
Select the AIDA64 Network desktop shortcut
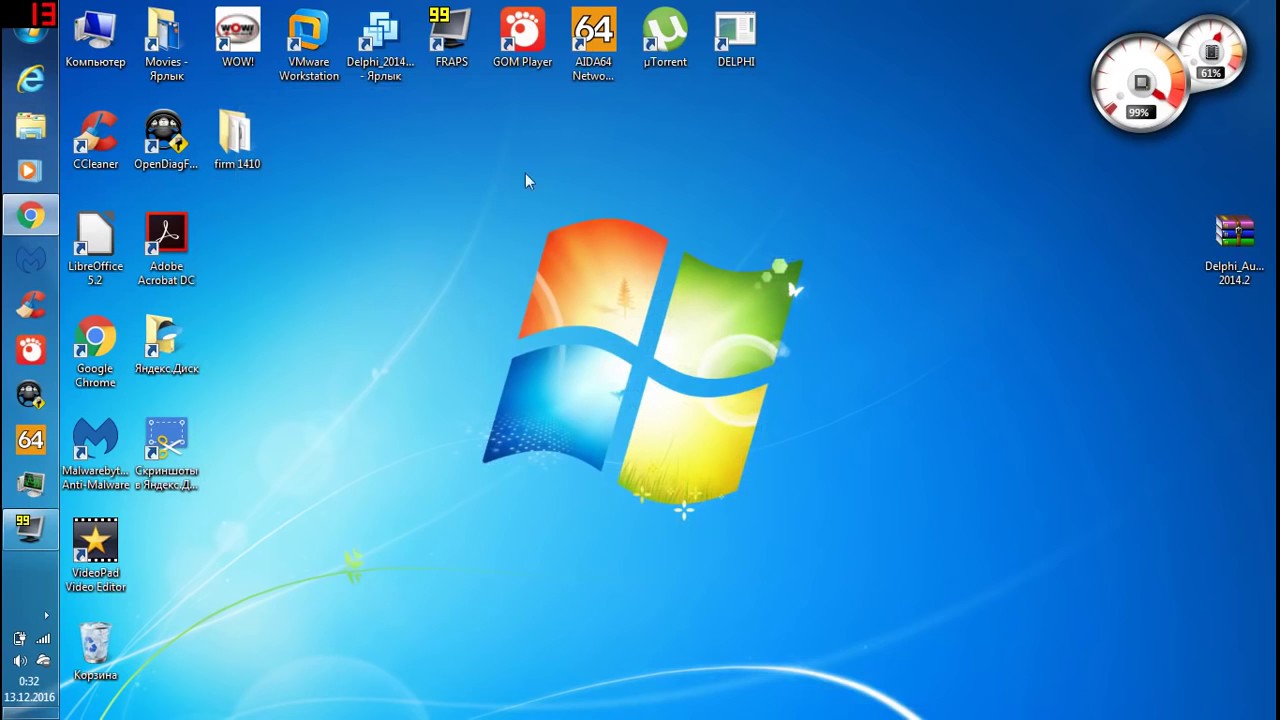point(593,45)
